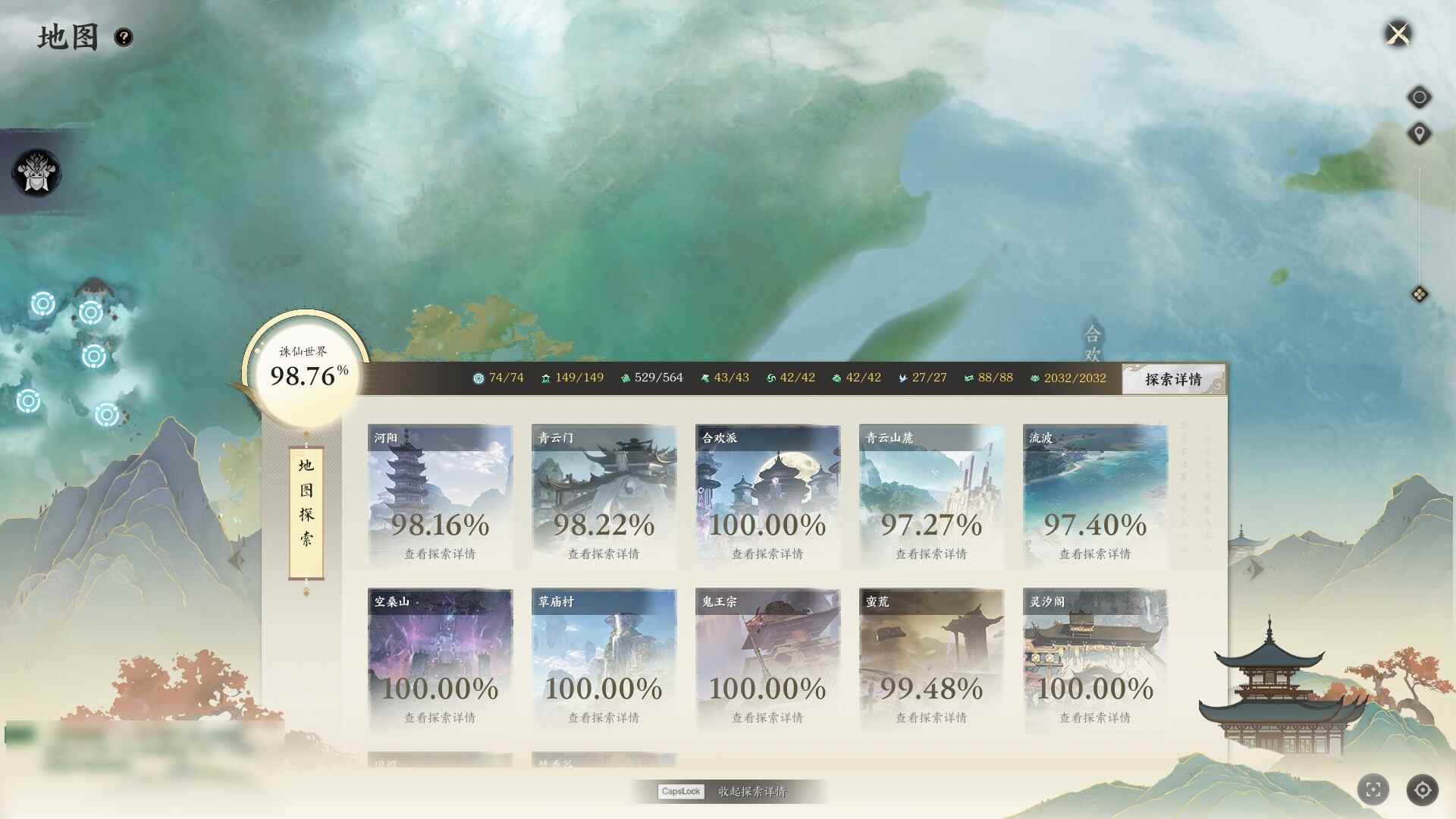Click the right page arrow beside the panel
1456x819 pixels.
[x=1255, y=568]
